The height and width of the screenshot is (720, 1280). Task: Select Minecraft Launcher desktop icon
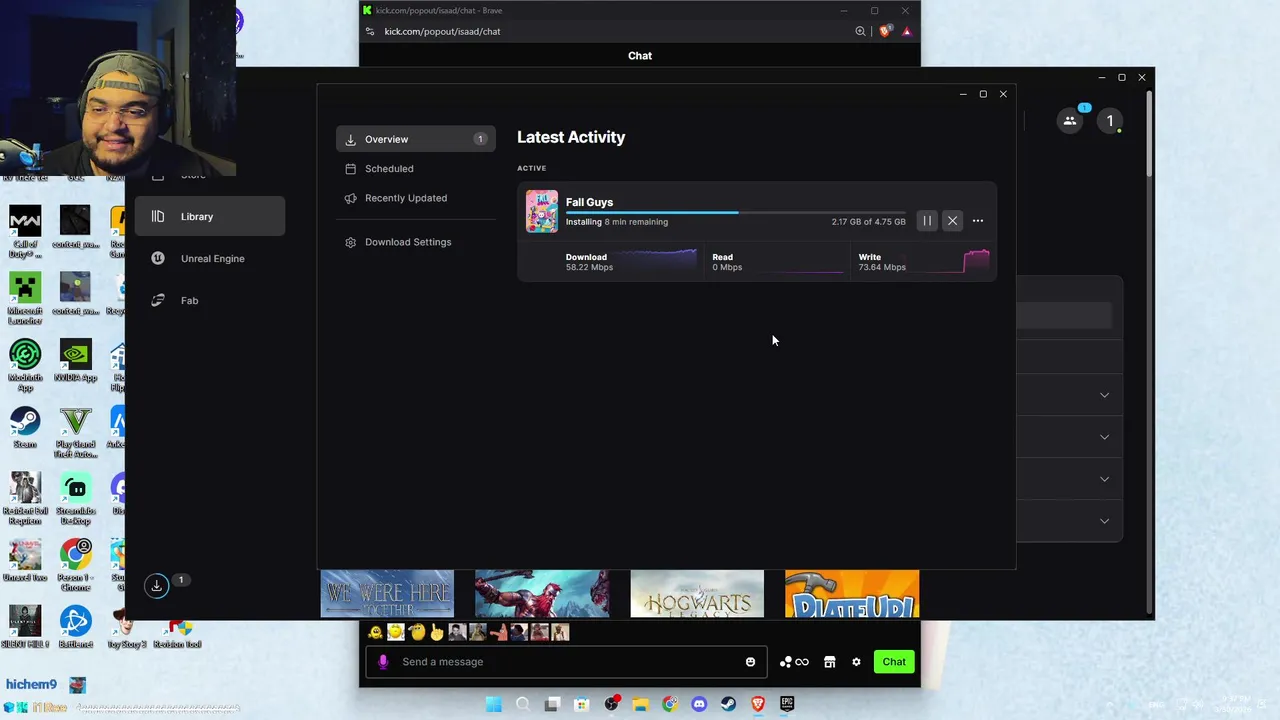tap(25, 298)
